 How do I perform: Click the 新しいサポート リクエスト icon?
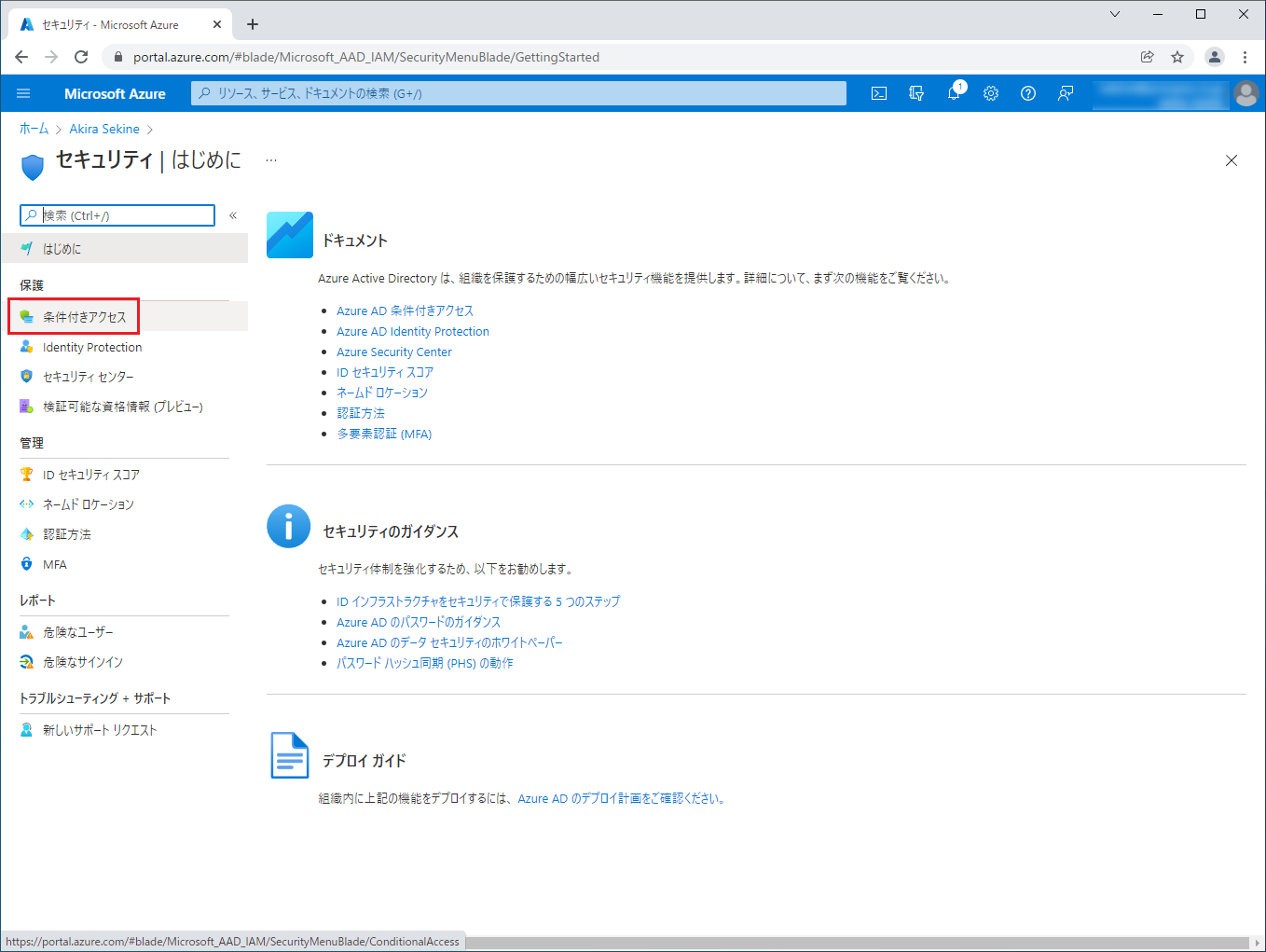tap(27, 730)
